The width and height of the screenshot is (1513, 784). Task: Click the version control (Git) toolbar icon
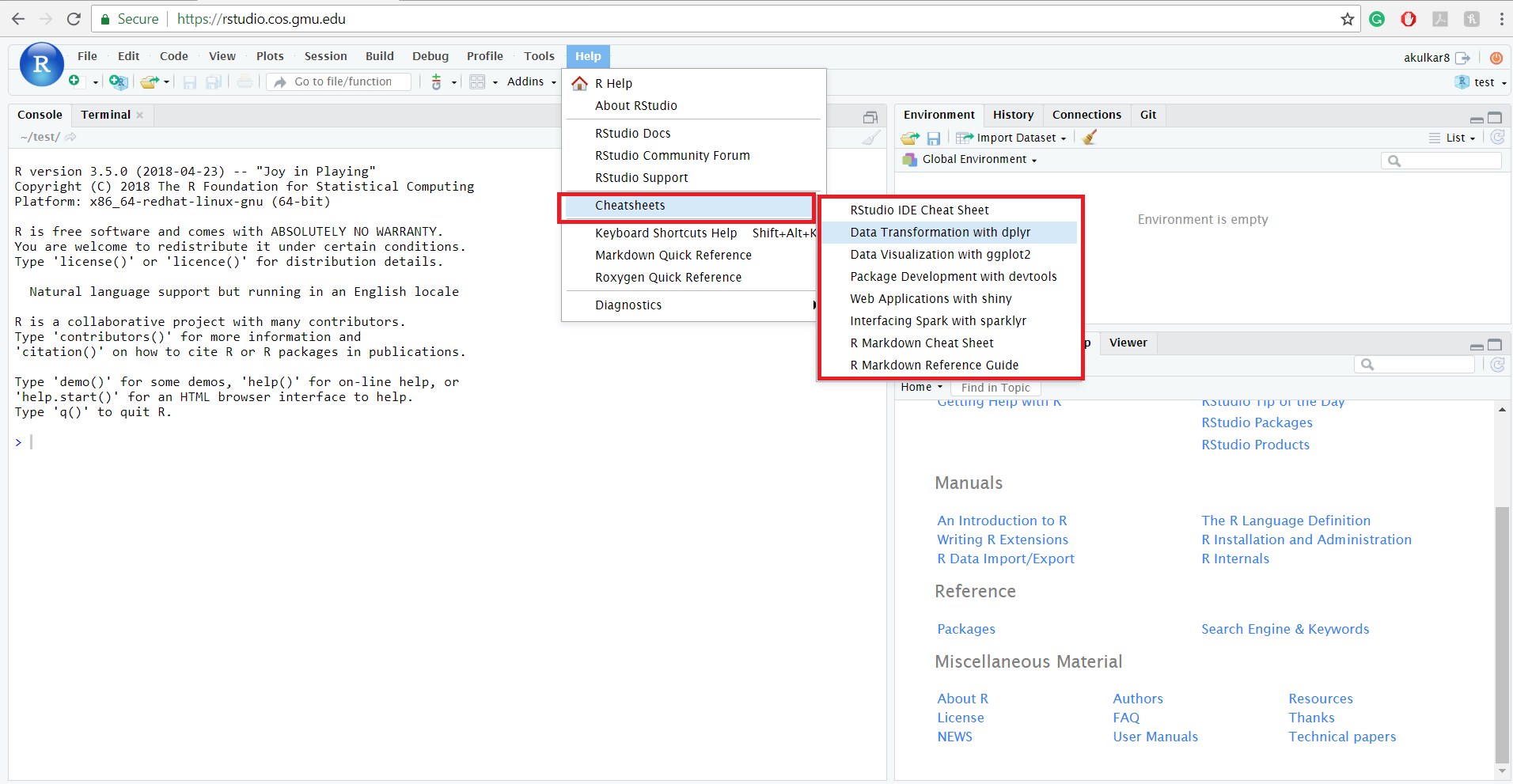tap(436, 81)
